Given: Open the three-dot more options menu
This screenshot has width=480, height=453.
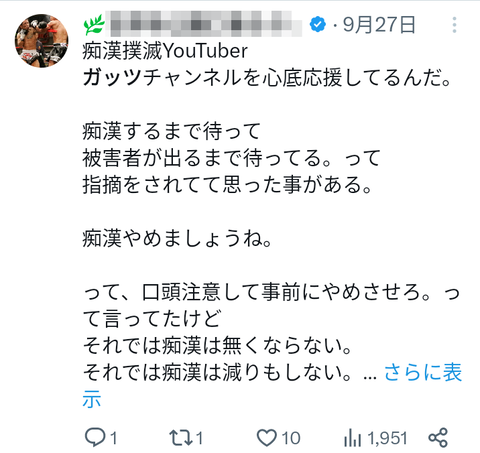Looking at the screenshot, I should click(454, 25).
